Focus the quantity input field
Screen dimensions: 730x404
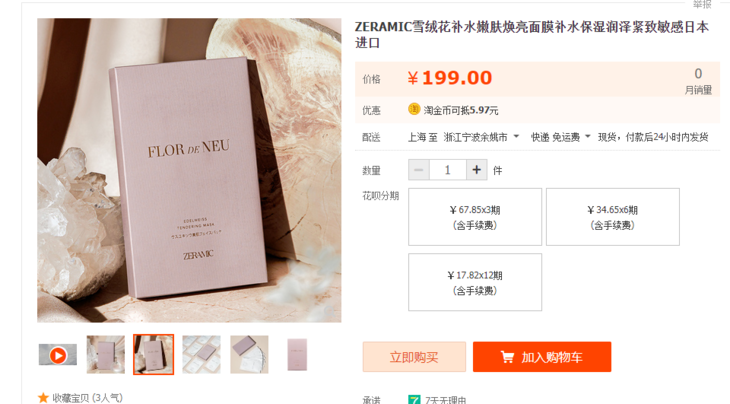point(447,170)
